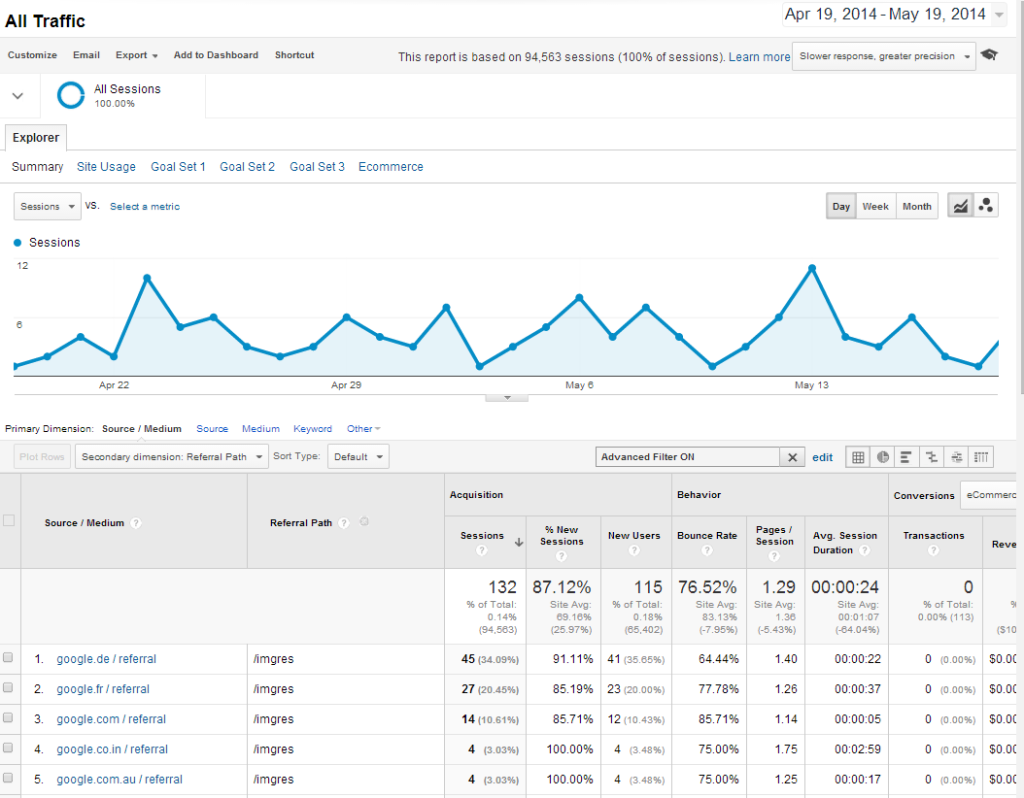Open help icon next to Referral Path
The height and width of the screenshot is (798, 1024).
(x=344, y=523)
